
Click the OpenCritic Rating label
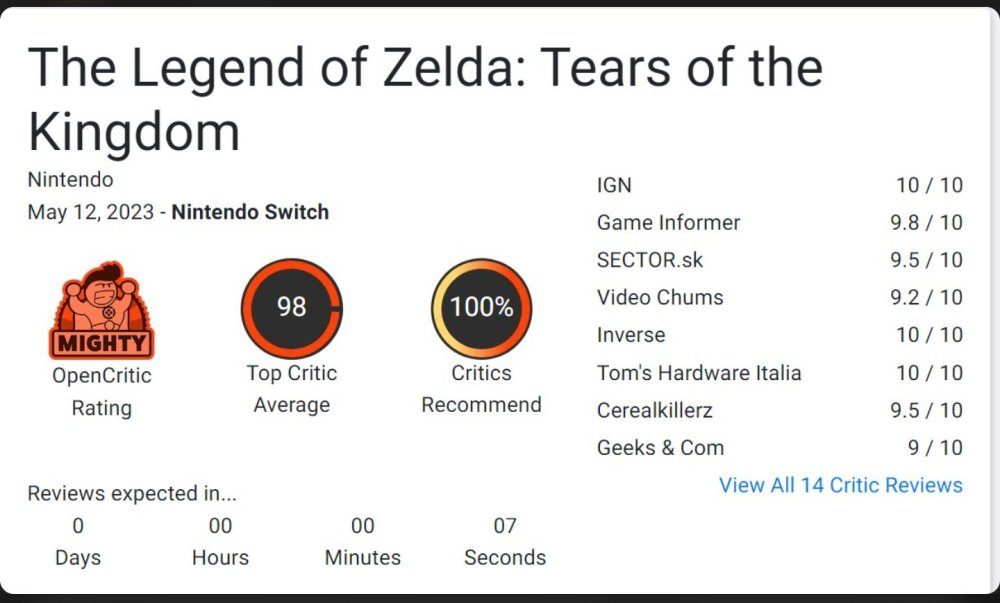(x=101, y=391)
